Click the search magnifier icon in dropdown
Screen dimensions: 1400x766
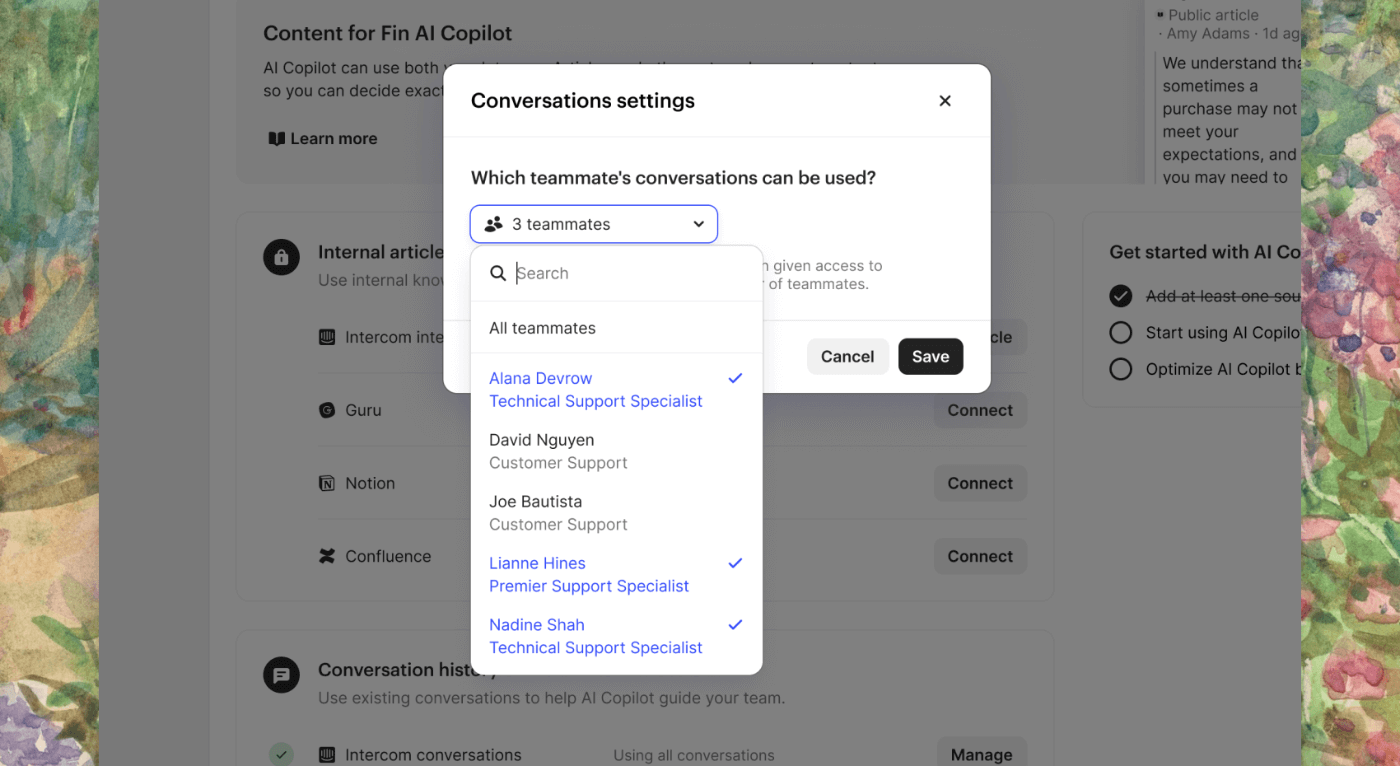[498, 273]
